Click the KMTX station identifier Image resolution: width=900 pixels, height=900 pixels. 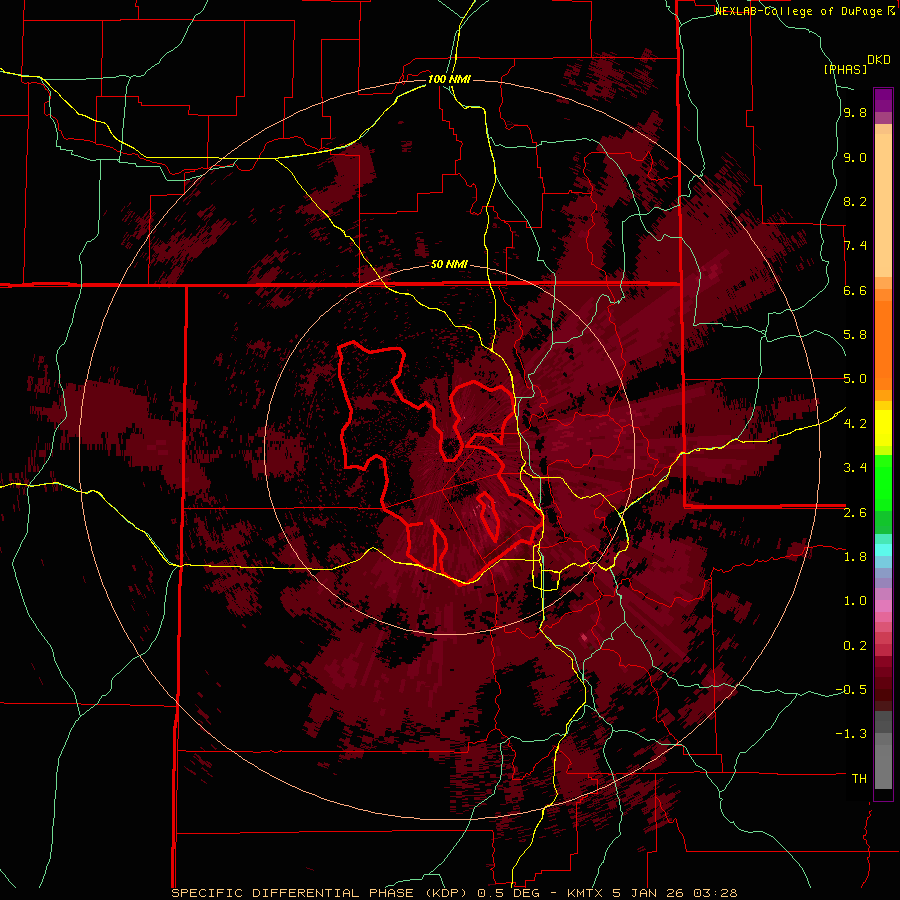(585, 893)
